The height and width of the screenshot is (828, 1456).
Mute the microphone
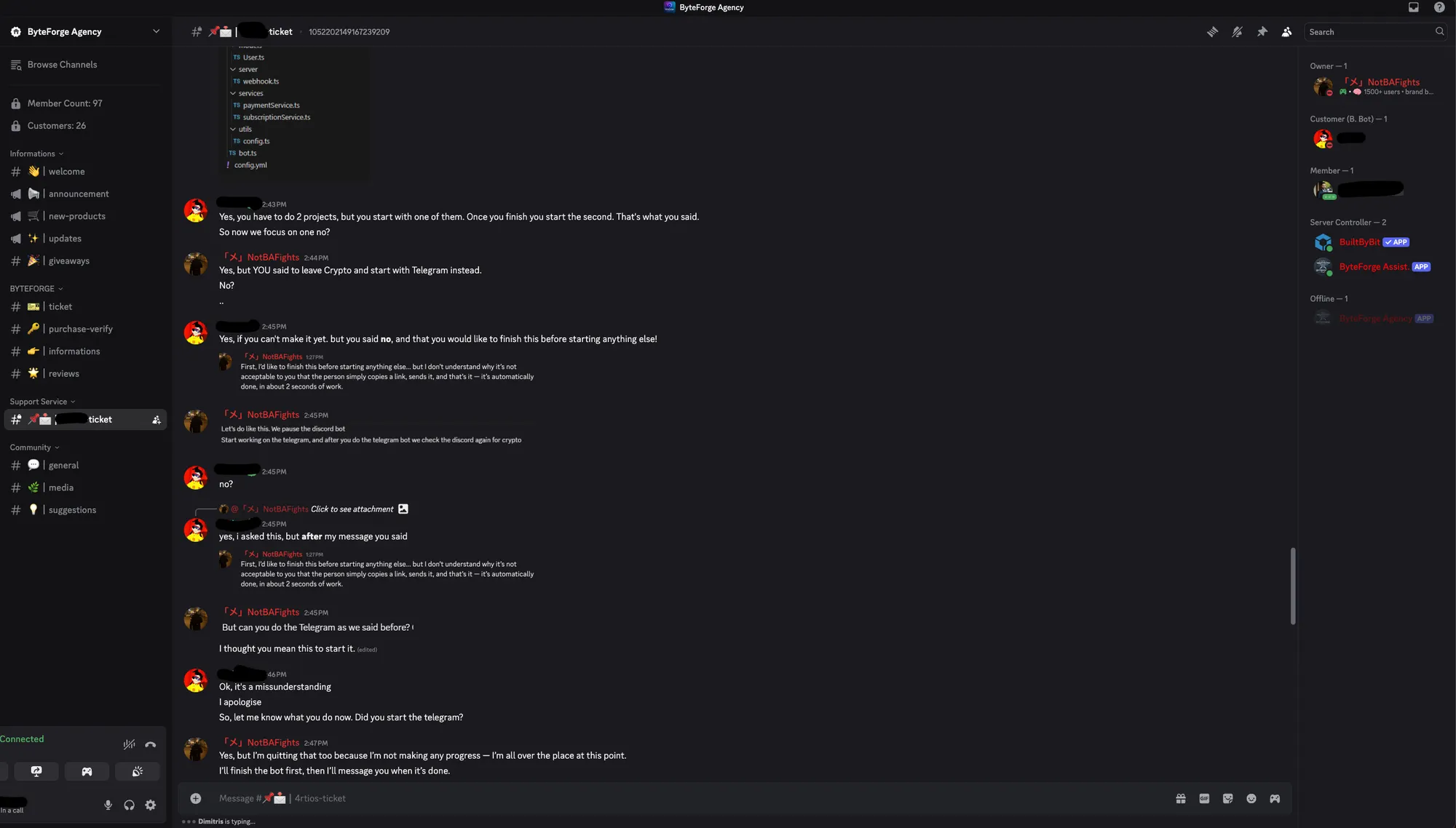coord(108,805)
